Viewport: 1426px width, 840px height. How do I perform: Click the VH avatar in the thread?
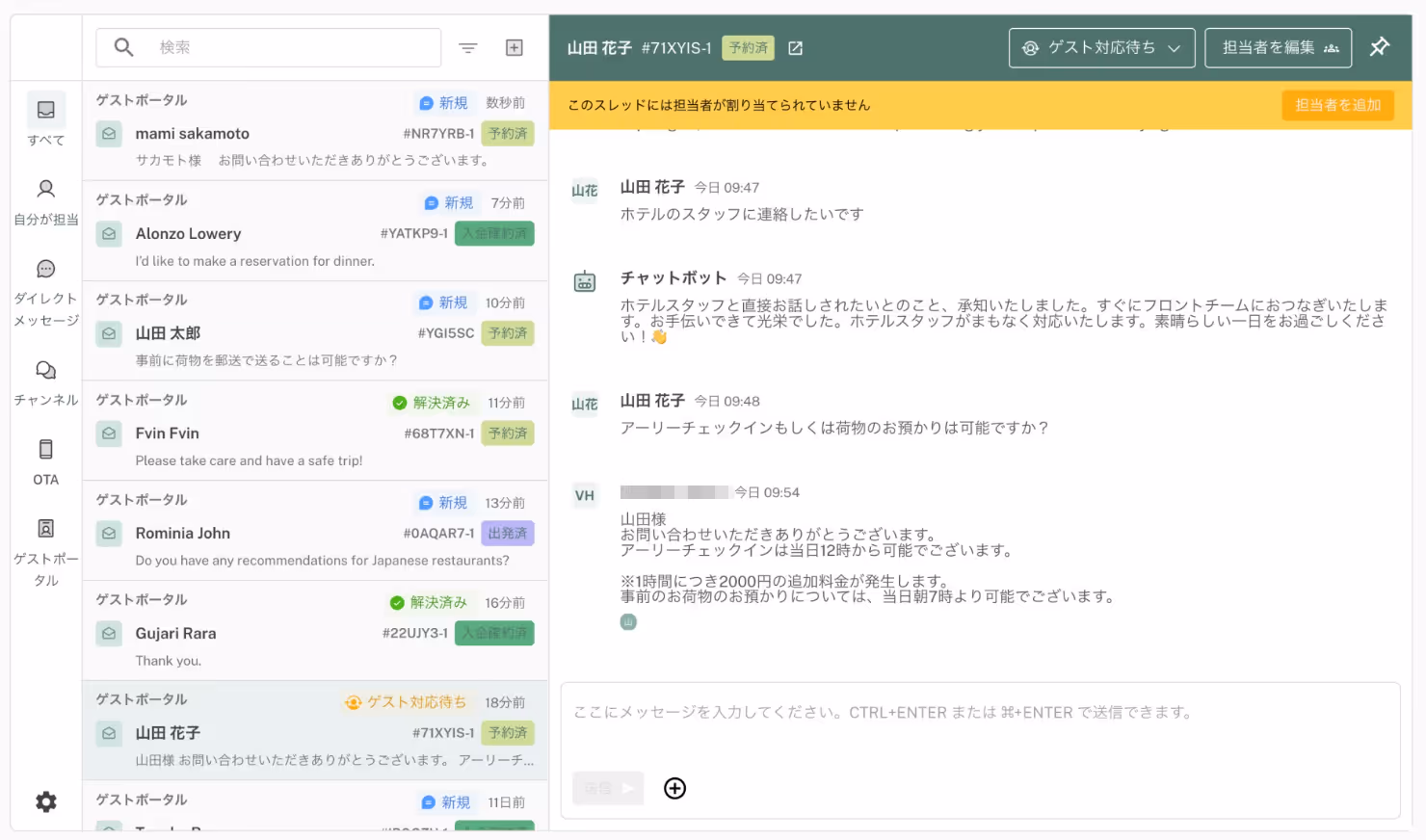[x=585, y=495]
